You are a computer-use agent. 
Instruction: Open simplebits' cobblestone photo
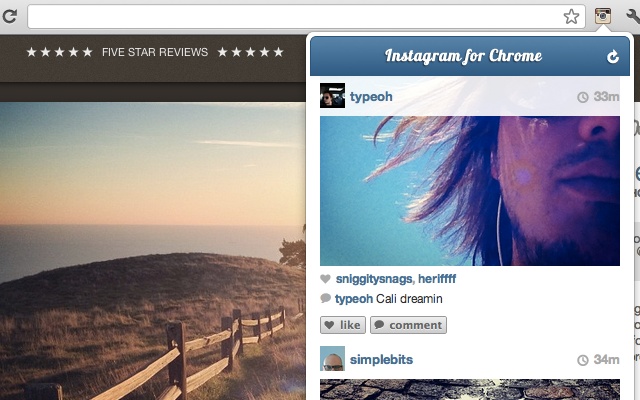(x=469, y=389)
